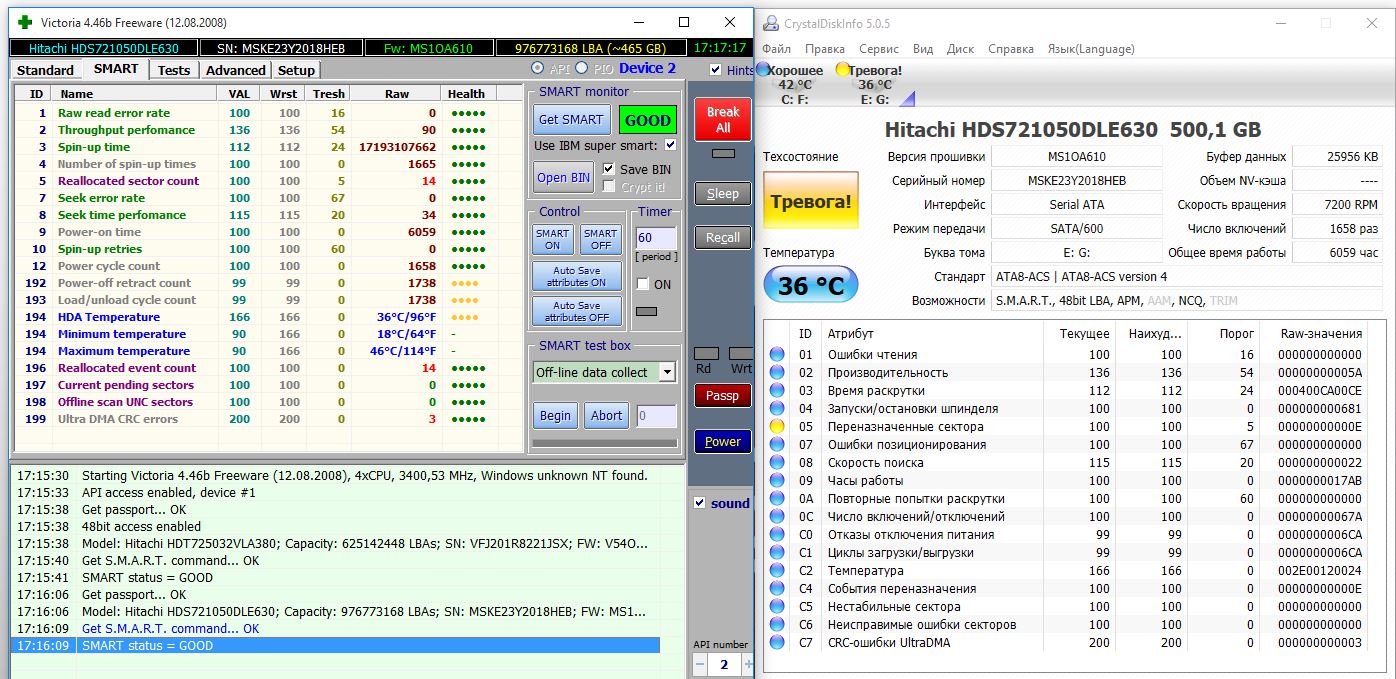Uncheck the Save BIN checkbox
The width and height of the screenshot is (1396, 679).
coord(609,169)
